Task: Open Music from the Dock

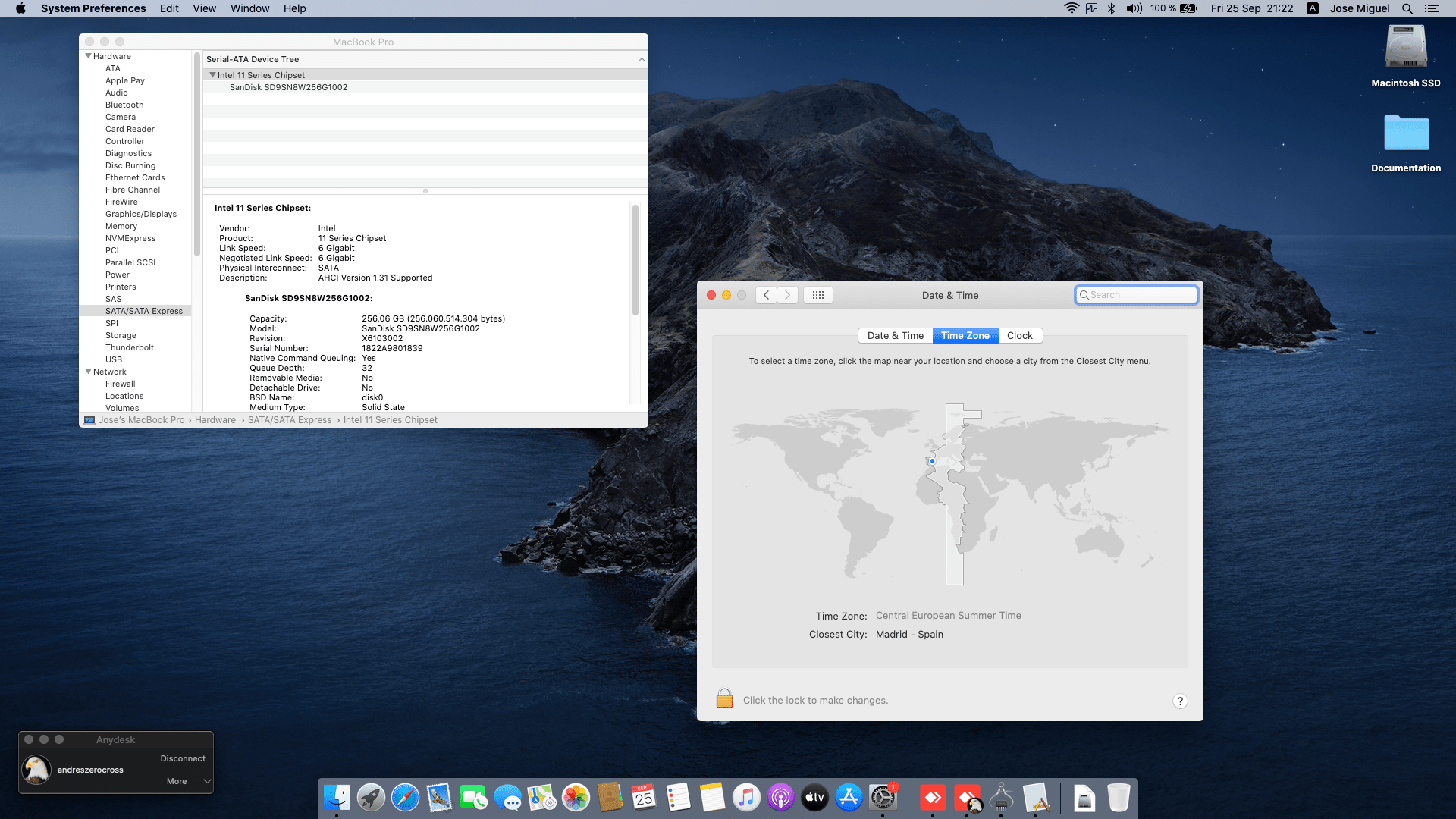Action: pos(746,798)
